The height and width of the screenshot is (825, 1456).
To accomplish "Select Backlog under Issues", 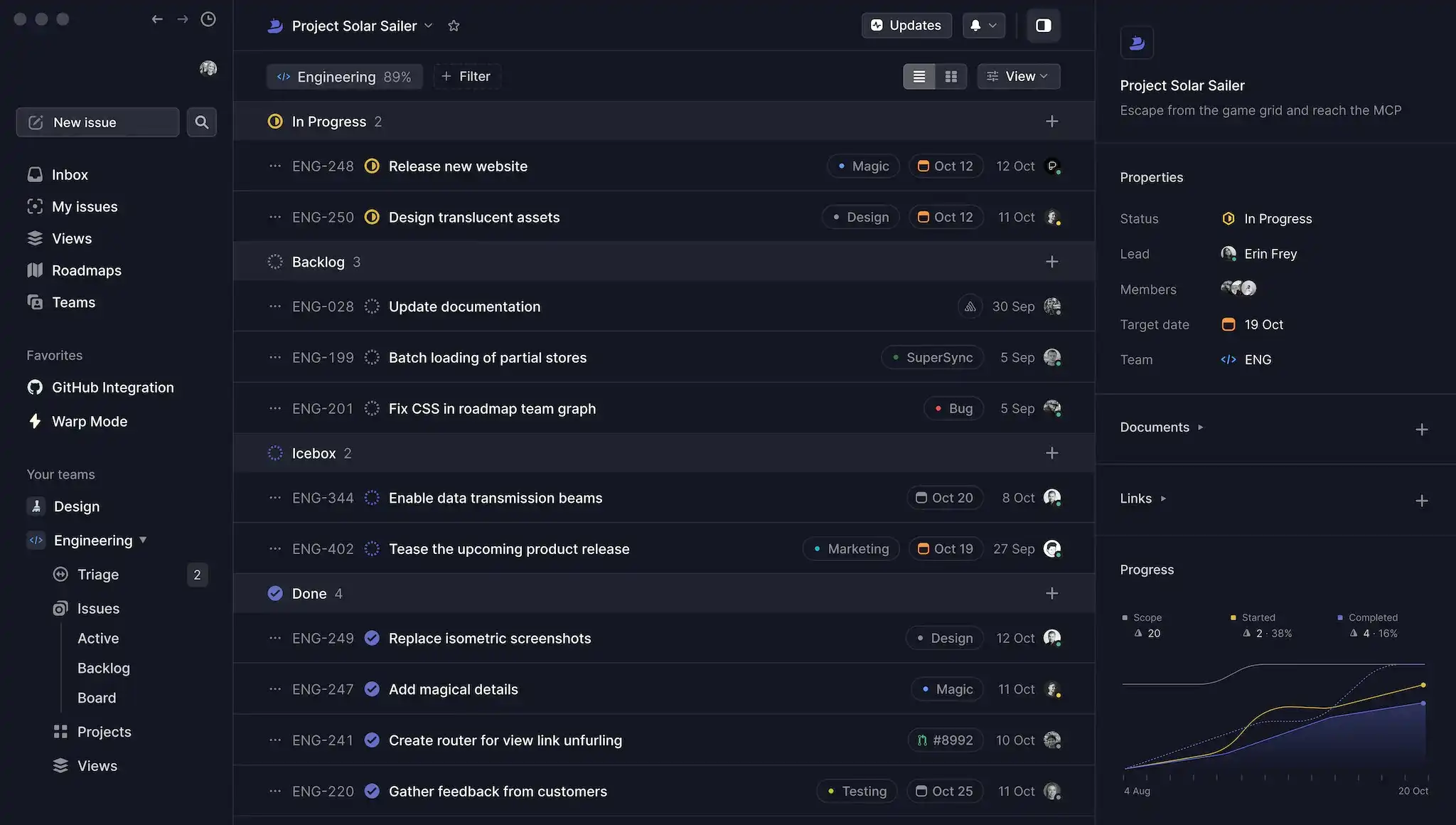I will pos(104,669).
